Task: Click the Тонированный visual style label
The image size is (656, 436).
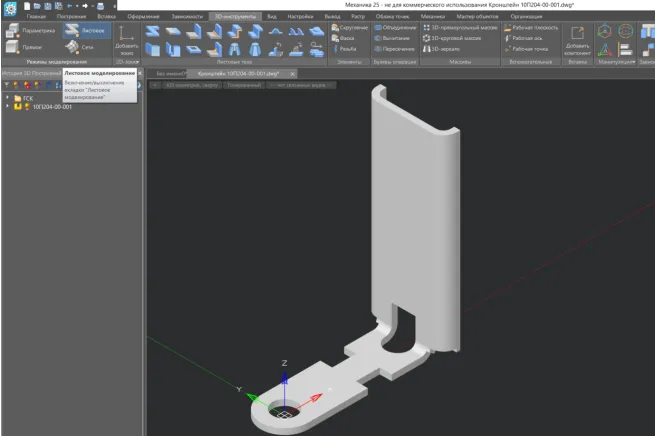Action: 242,85
